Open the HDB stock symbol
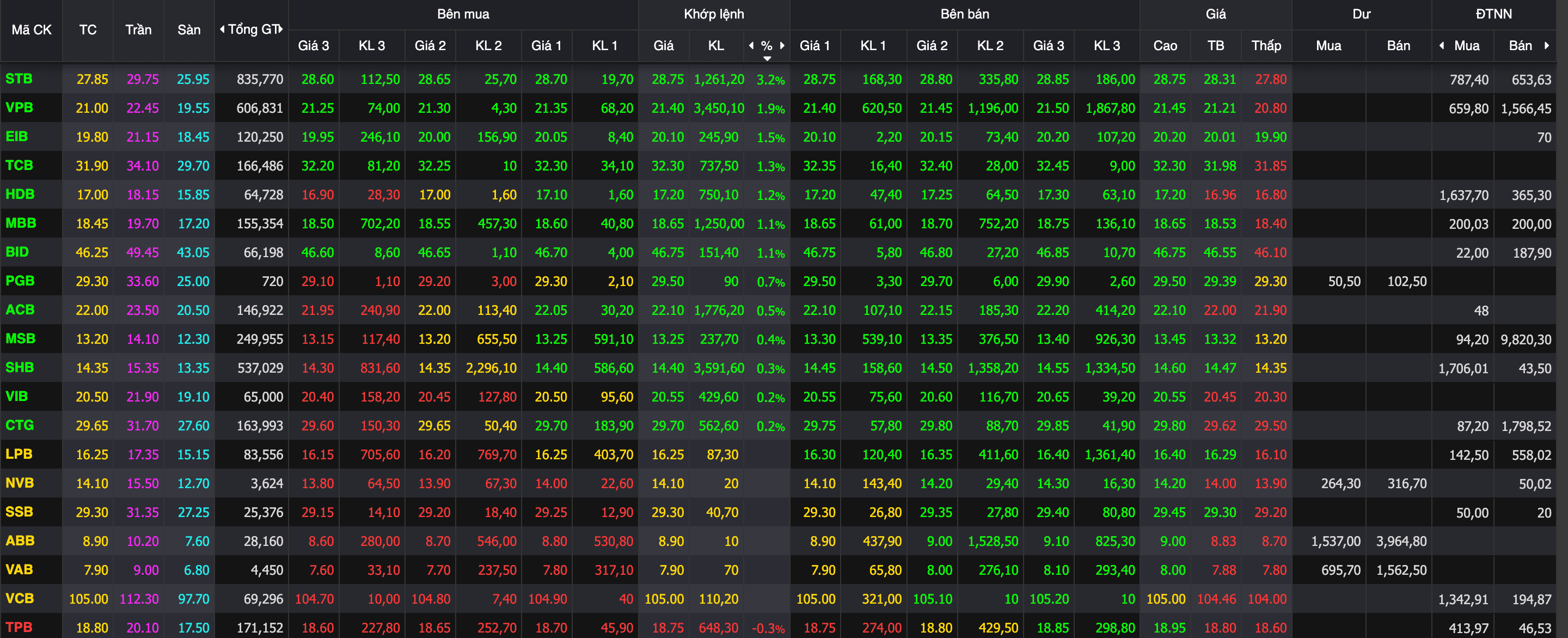 point(20,195)
